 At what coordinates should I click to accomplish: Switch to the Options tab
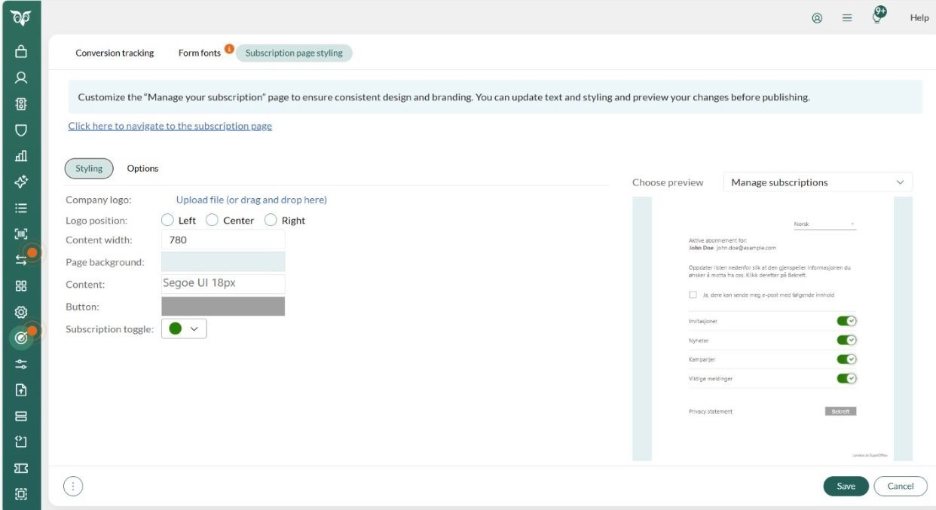click(143, 169)
